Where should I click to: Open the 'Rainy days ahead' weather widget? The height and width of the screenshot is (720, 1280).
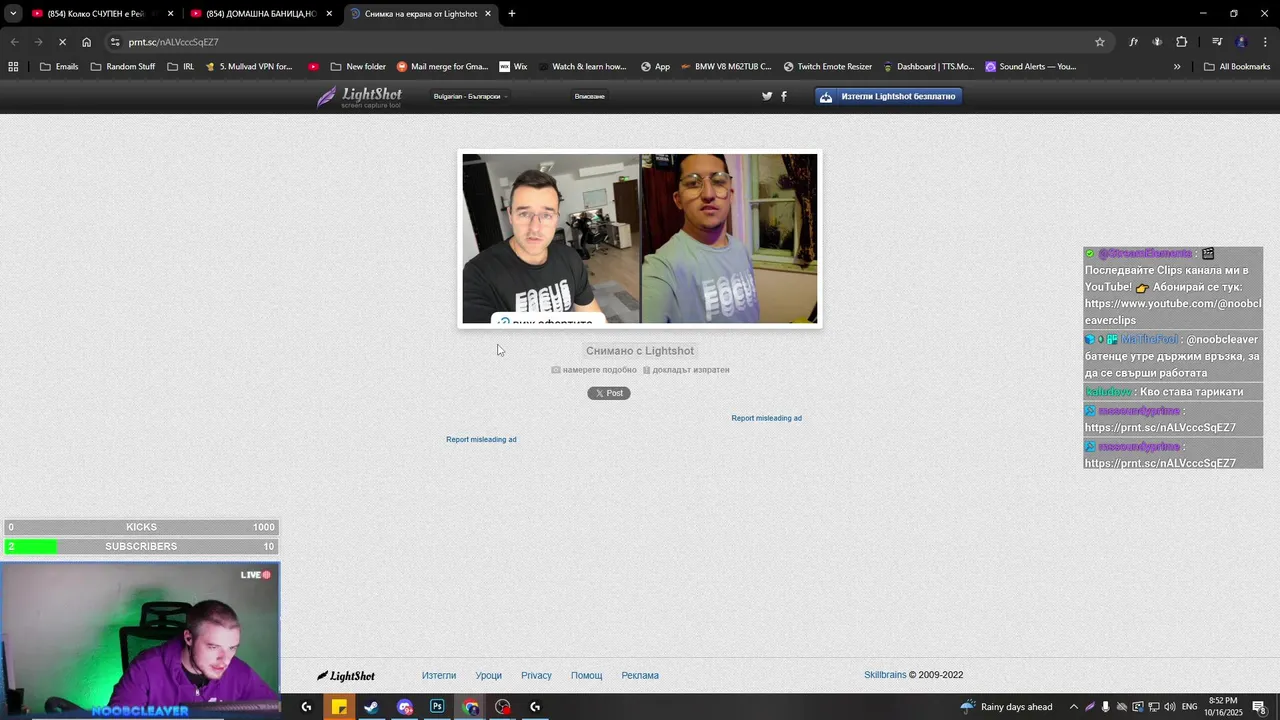coord(1007,707)
